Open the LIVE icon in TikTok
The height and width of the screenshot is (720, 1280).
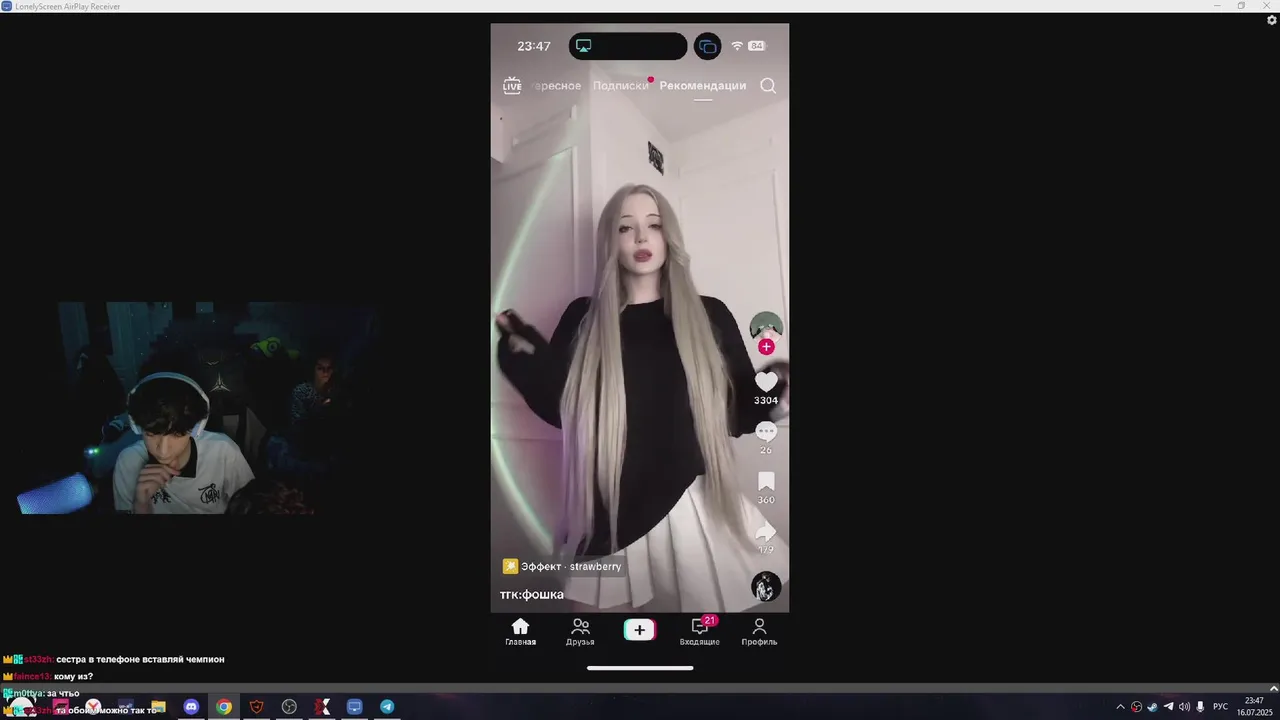coord(512,86)
